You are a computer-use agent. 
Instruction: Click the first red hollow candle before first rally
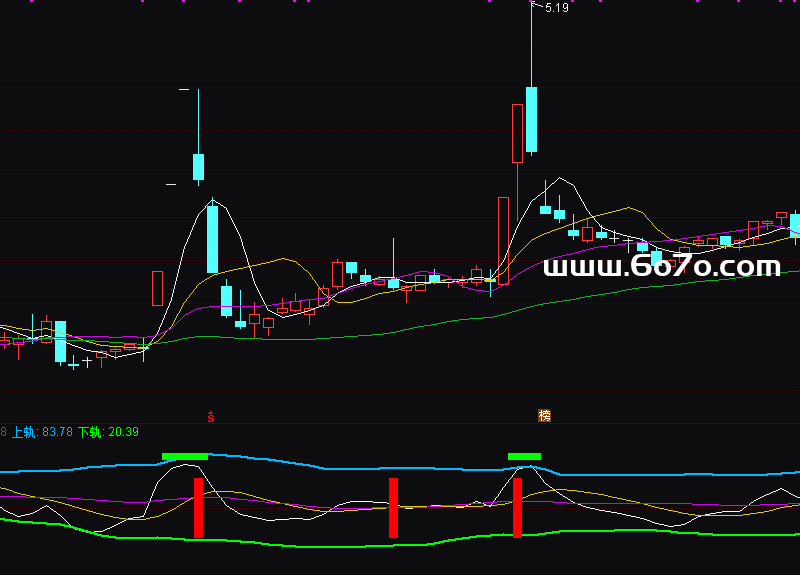pos(157,288)
